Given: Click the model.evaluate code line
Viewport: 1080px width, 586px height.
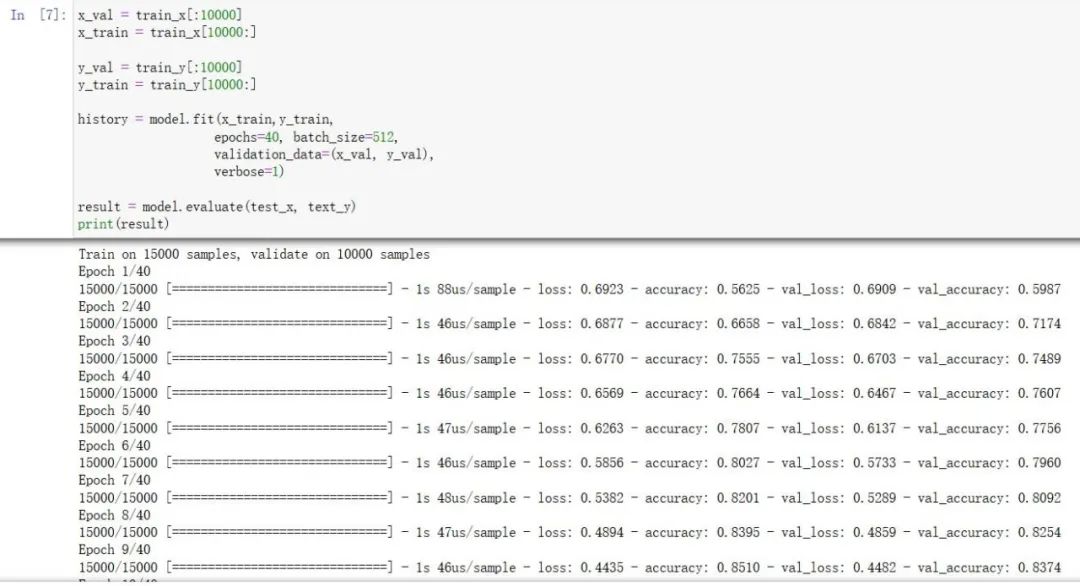Looking at the screenshot, I should click(x=217, y=206).
